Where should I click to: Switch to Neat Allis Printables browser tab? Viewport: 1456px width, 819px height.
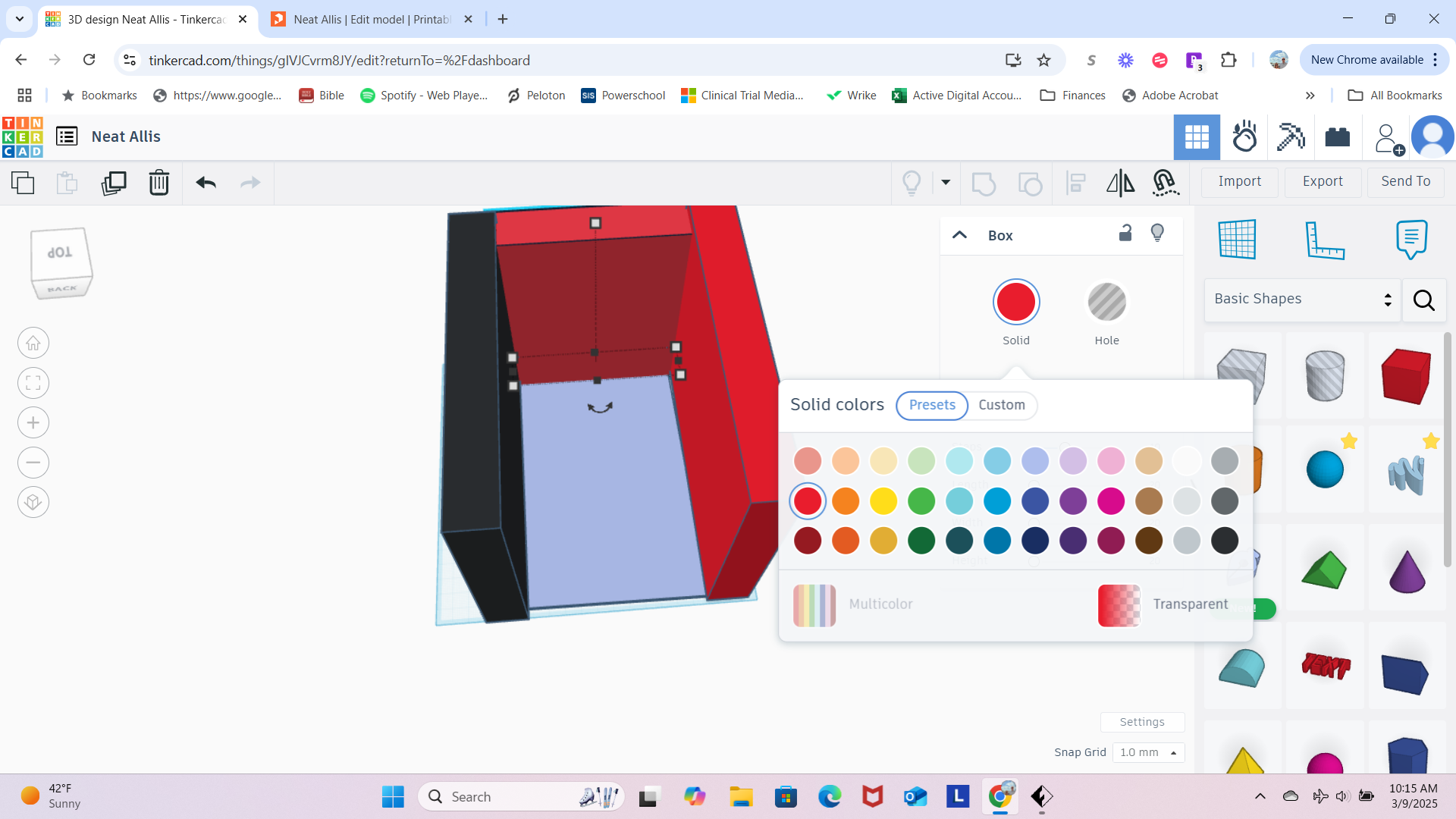pyautogui.click(x=372, y=20)
